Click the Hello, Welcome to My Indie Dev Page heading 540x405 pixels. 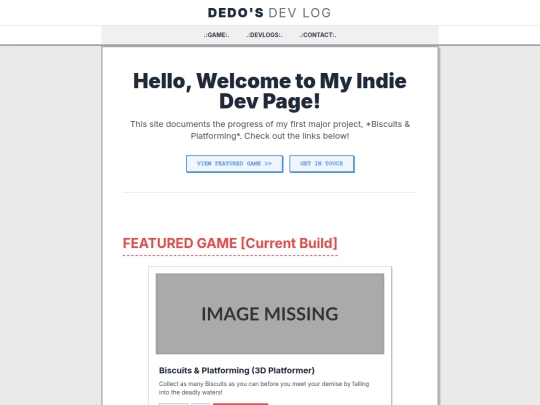[x=270, y=91]
